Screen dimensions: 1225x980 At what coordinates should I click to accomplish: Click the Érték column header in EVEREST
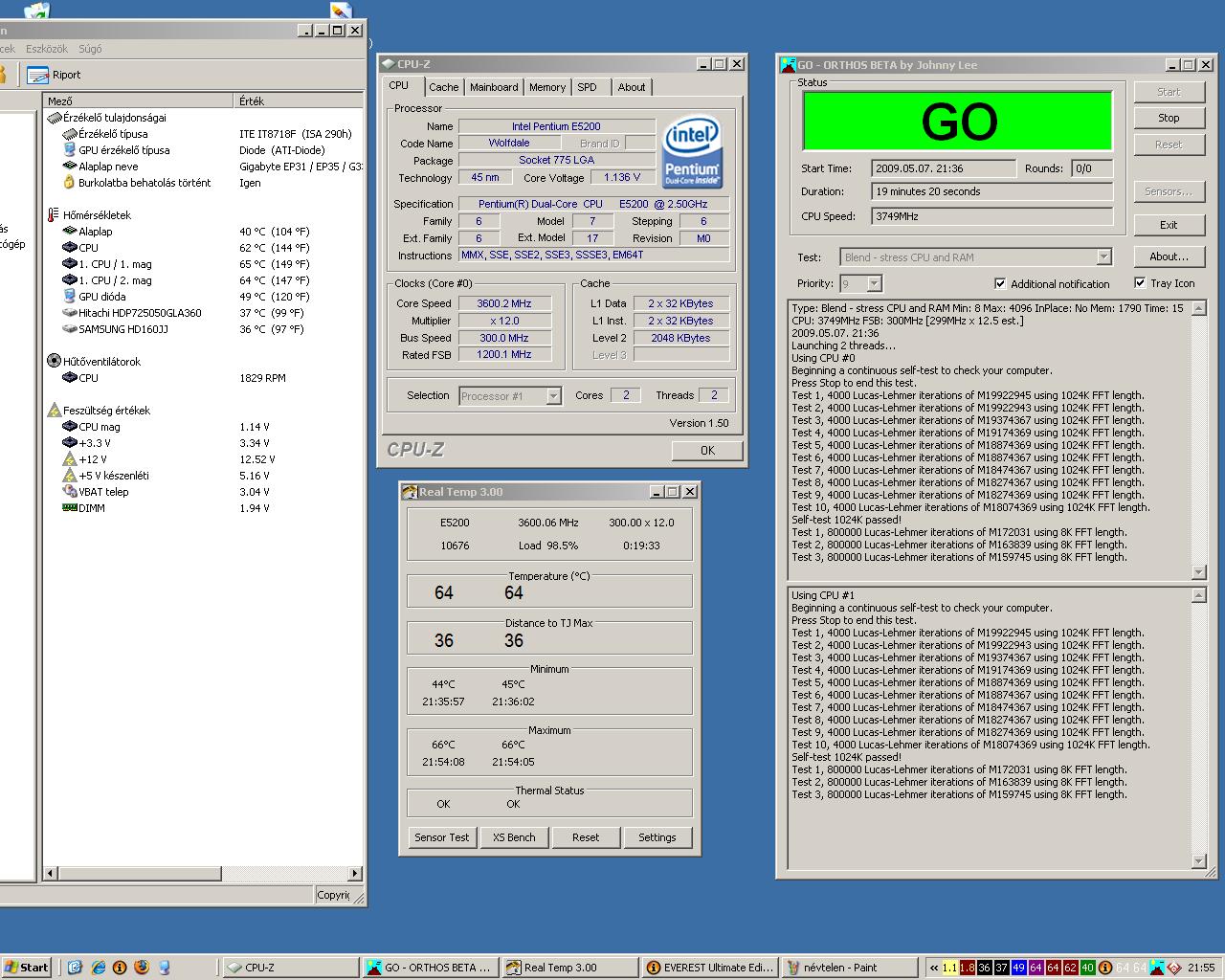click(299, 100)
